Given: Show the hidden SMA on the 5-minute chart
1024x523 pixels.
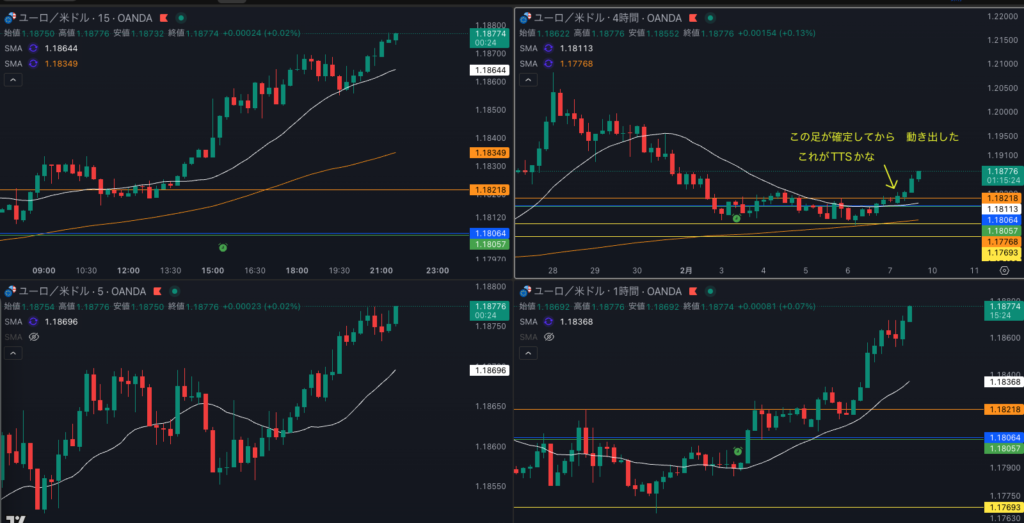Looking at the screenshot, I should [x=34, y=337].
